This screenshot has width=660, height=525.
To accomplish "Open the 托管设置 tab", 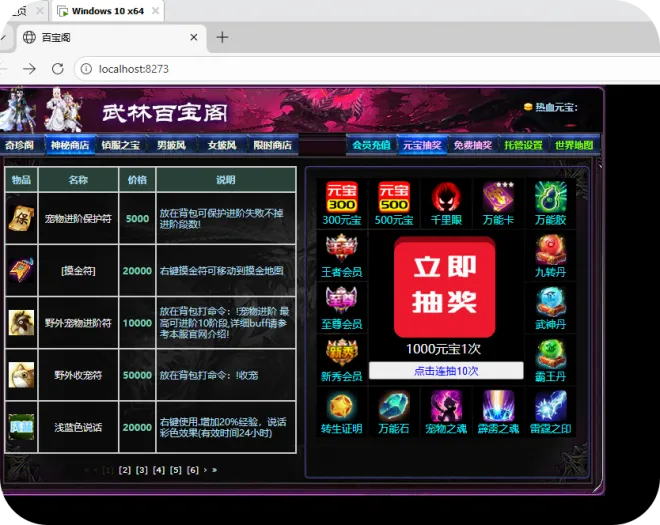I will 524,145.
